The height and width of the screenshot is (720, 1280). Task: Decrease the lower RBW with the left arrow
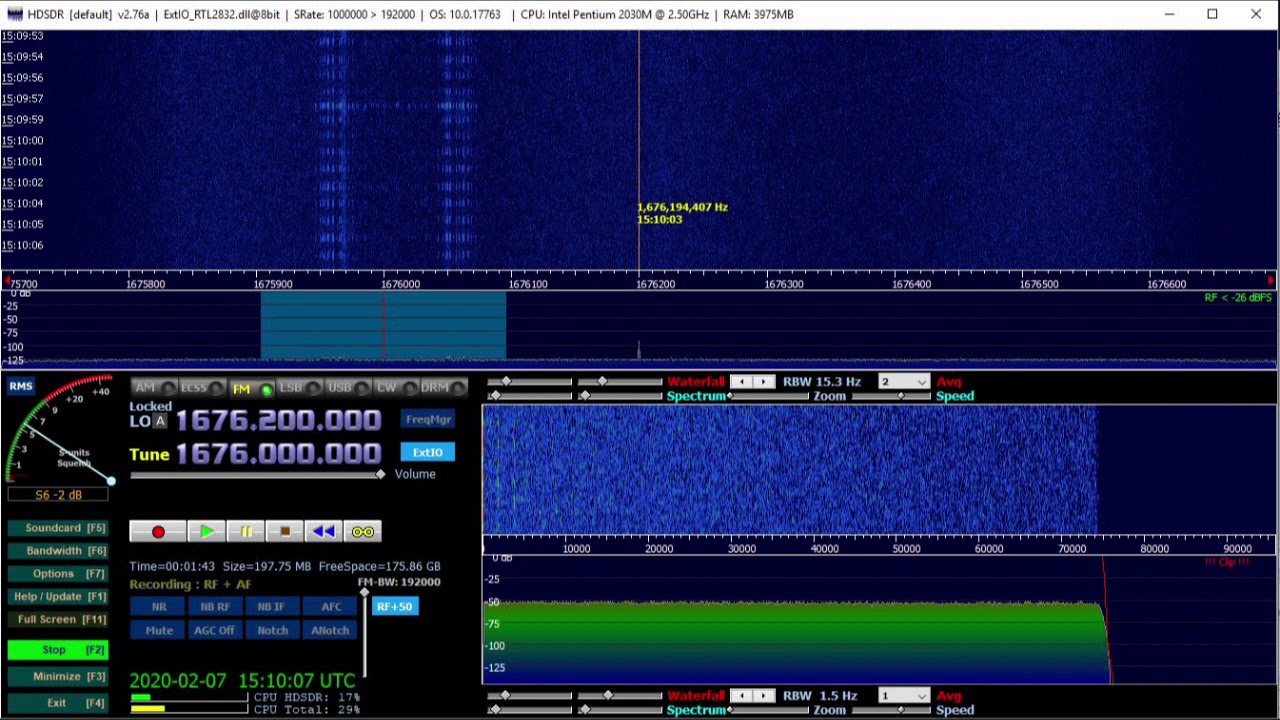point(741,696)
